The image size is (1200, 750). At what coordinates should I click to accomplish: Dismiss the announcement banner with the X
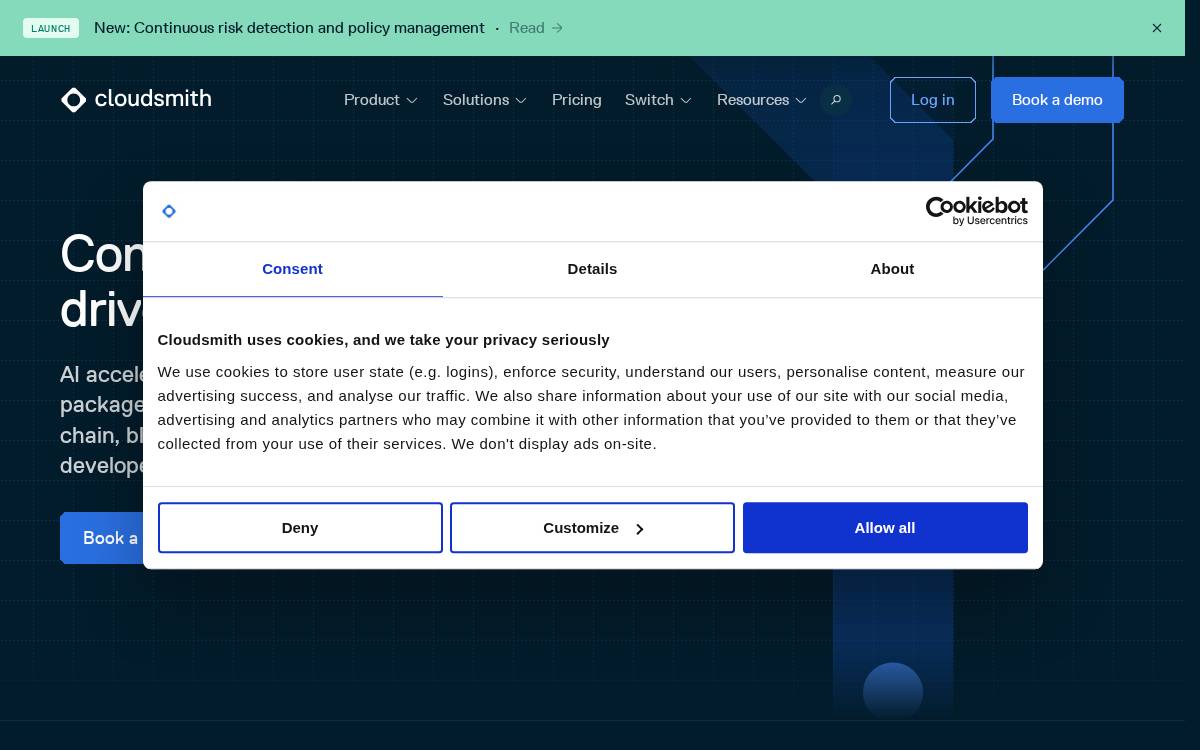1157,28
